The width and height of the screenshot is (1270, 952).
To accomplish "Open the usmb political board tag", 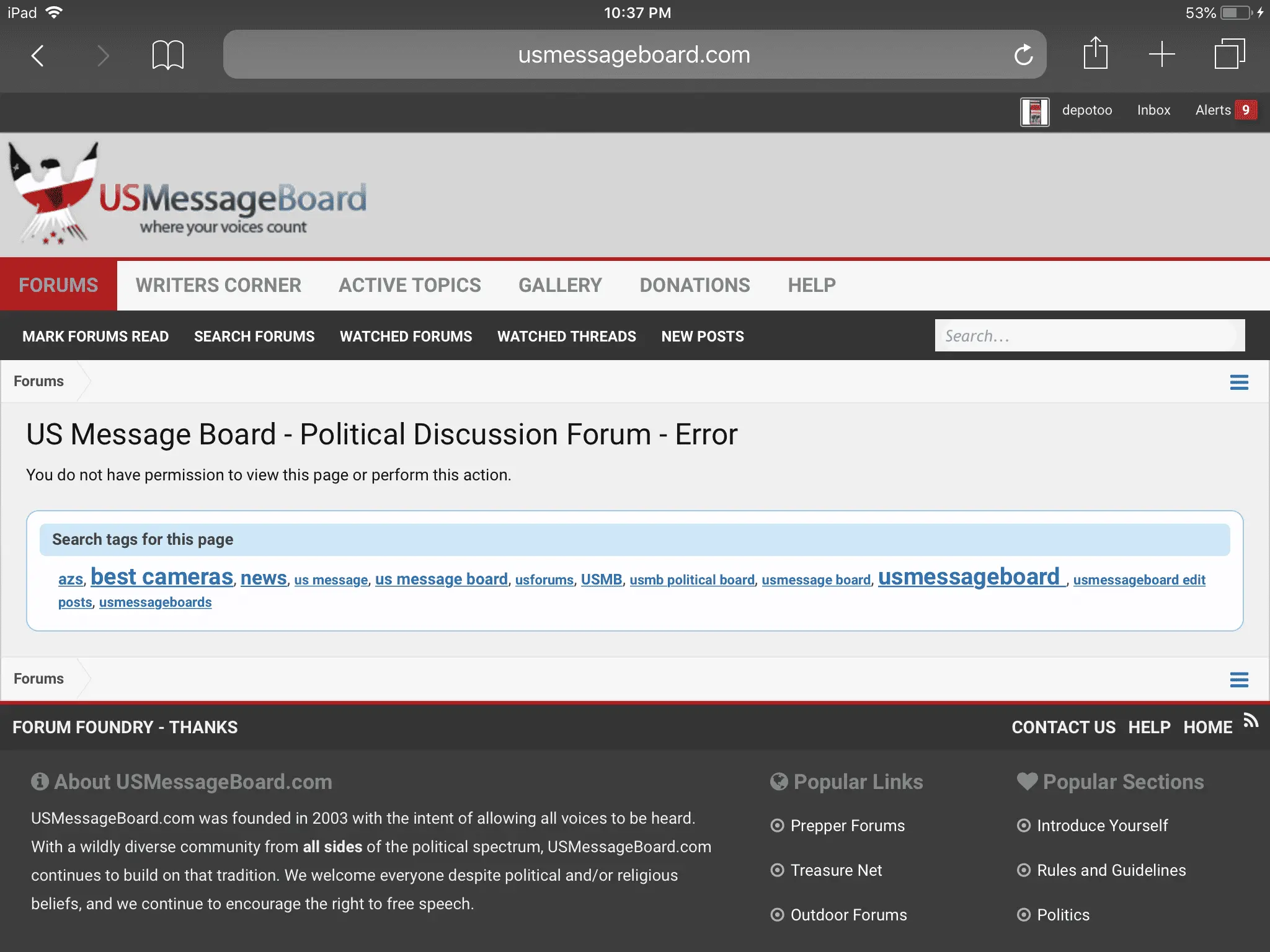I will tap(692, 580).
